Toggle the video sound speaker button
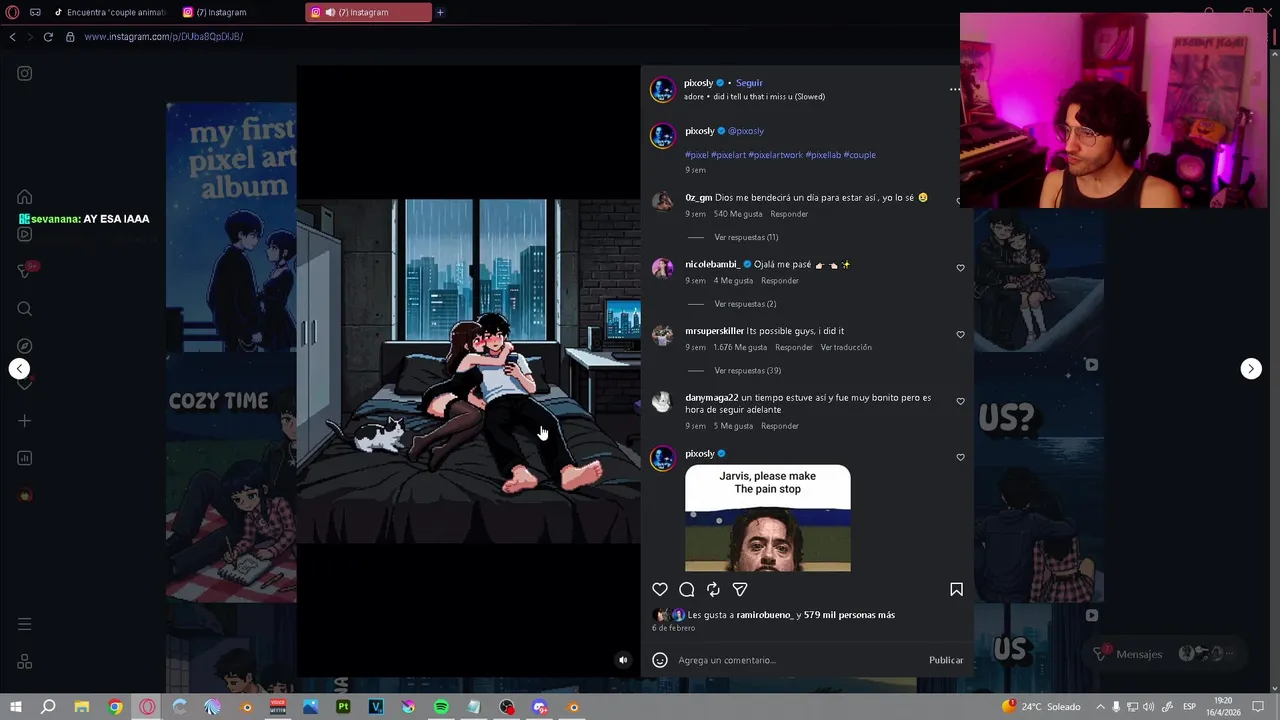The image size is (1280, 720). click(x=623, y=660)
